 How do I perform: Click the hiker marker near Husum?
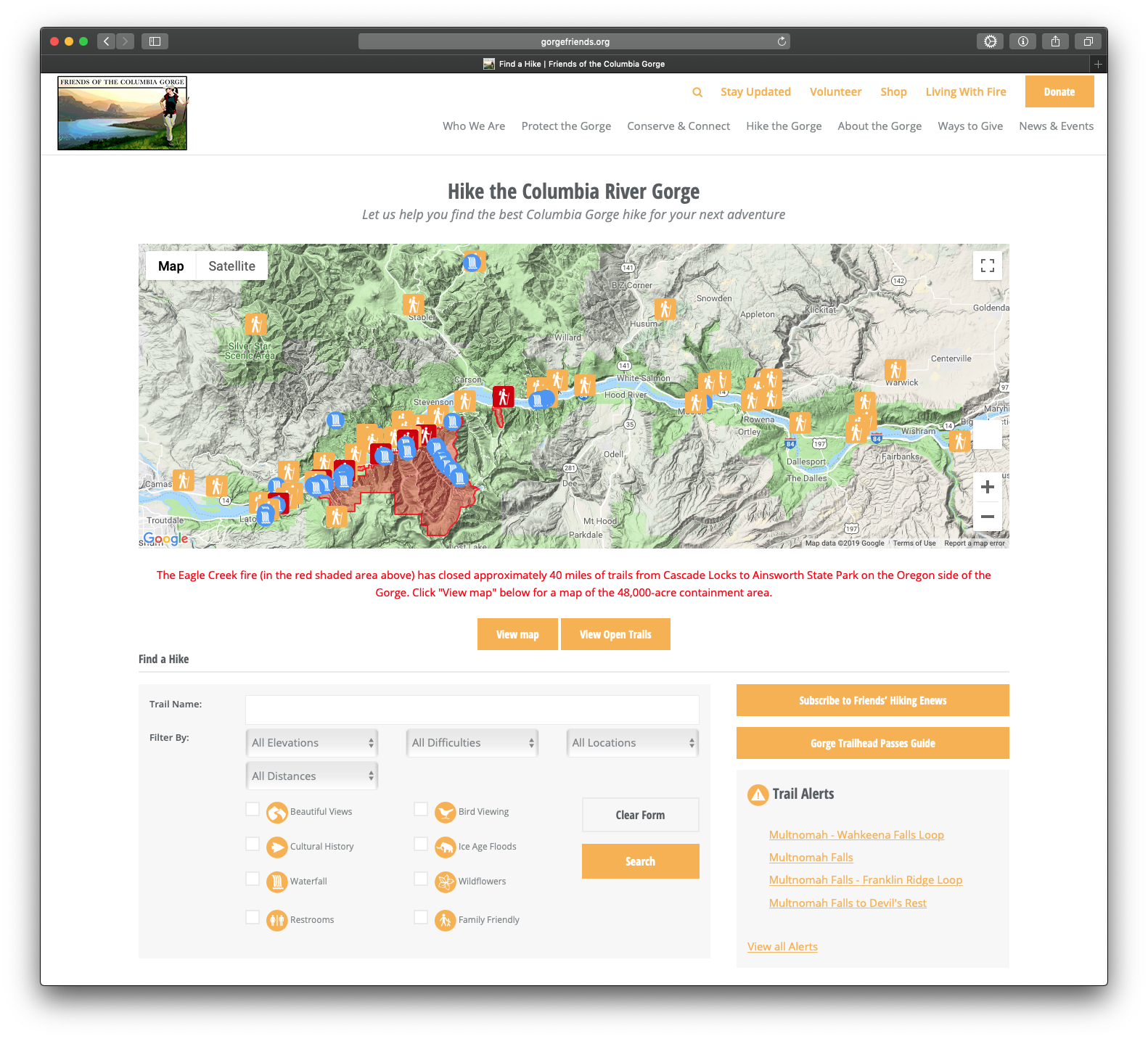665,308
